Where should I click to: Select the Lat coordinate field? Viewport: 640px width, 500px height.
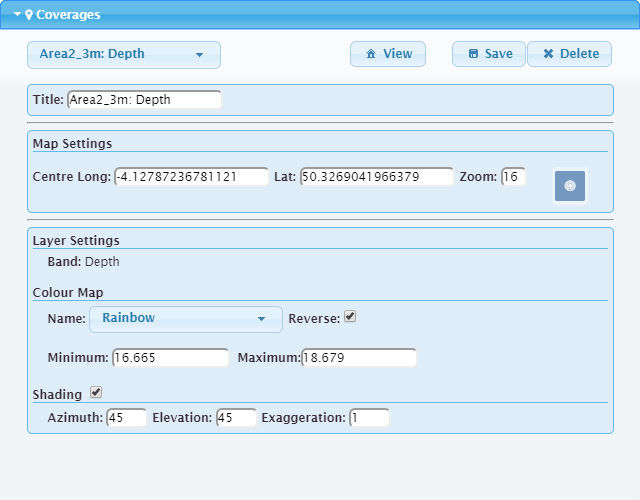click(x=376, y=177)
